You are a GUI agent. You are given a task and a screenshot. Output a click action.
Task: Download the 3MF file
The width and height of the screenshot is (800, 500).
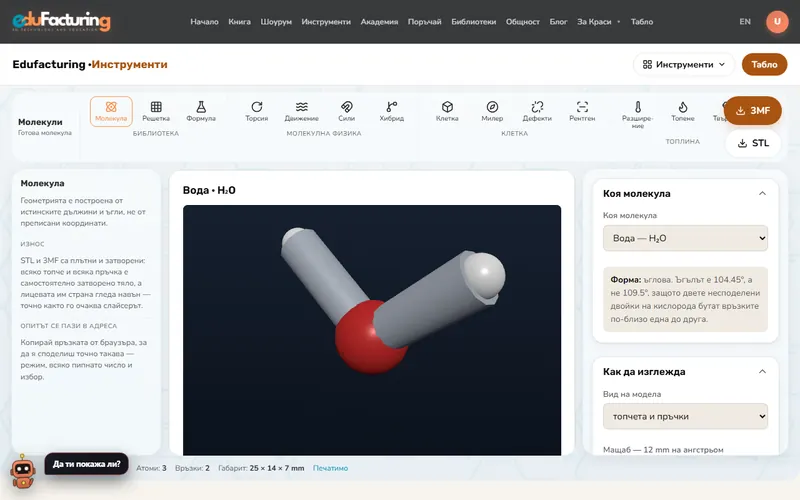click(753, 111)
